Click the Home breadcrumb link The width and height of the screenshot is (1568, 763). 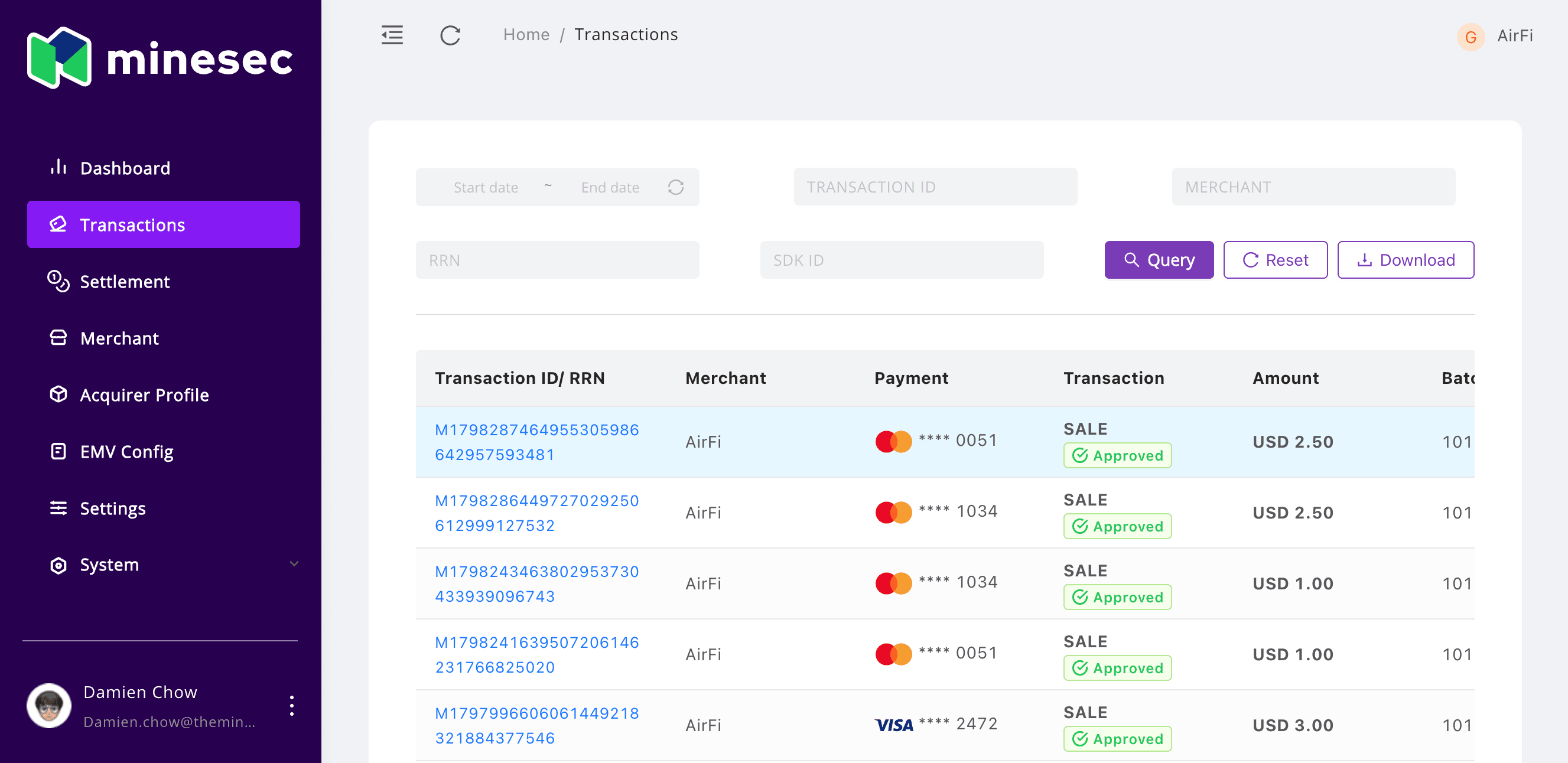(526, 35)
